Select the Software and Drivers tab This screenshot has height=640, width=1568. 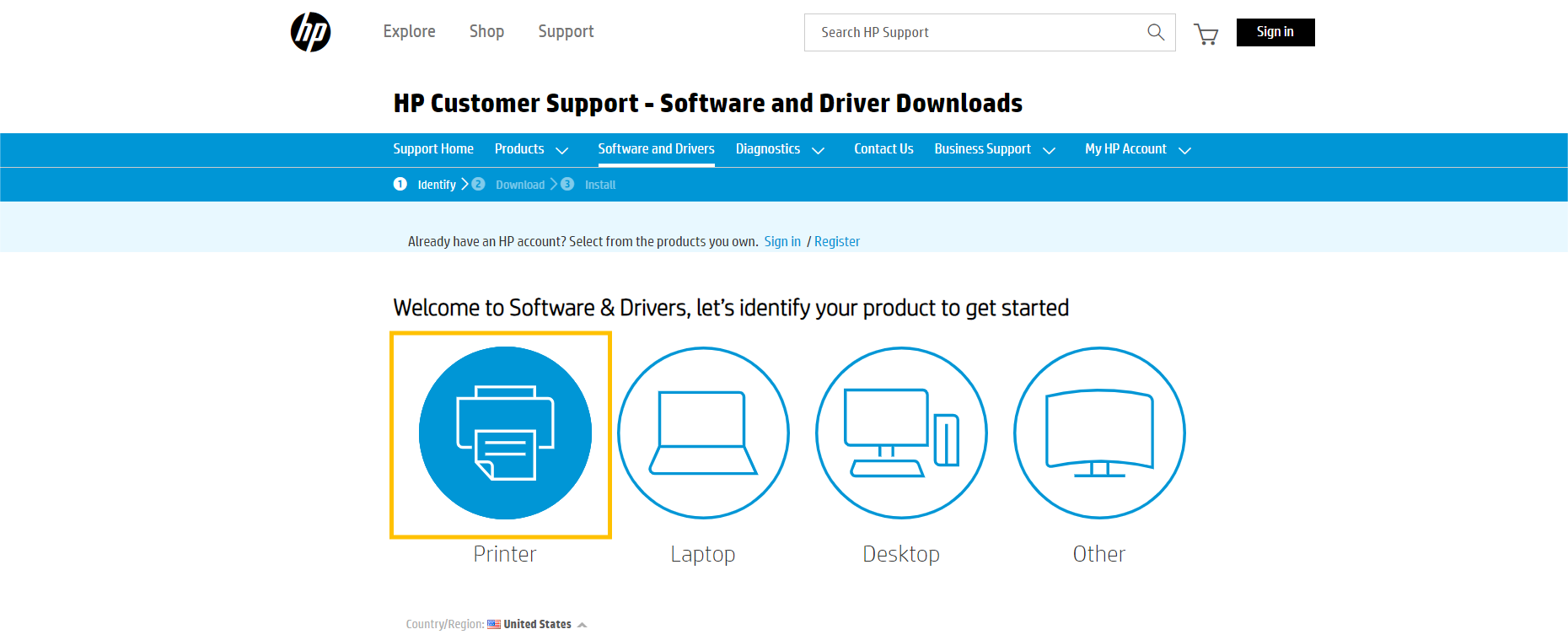tap(657, 149)
